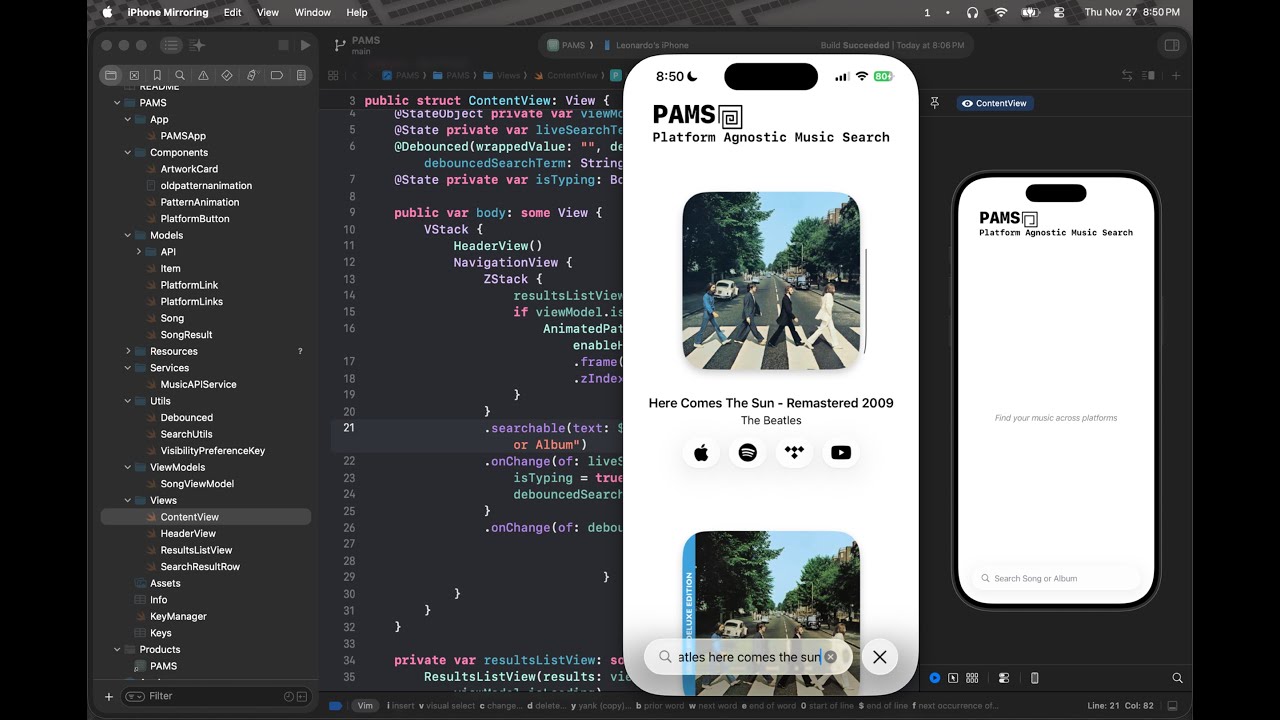The height and width of the screenshot is (720, 1280).
Task: Open the Breakpoint navigator icon
Action: [x=276, y=75]
